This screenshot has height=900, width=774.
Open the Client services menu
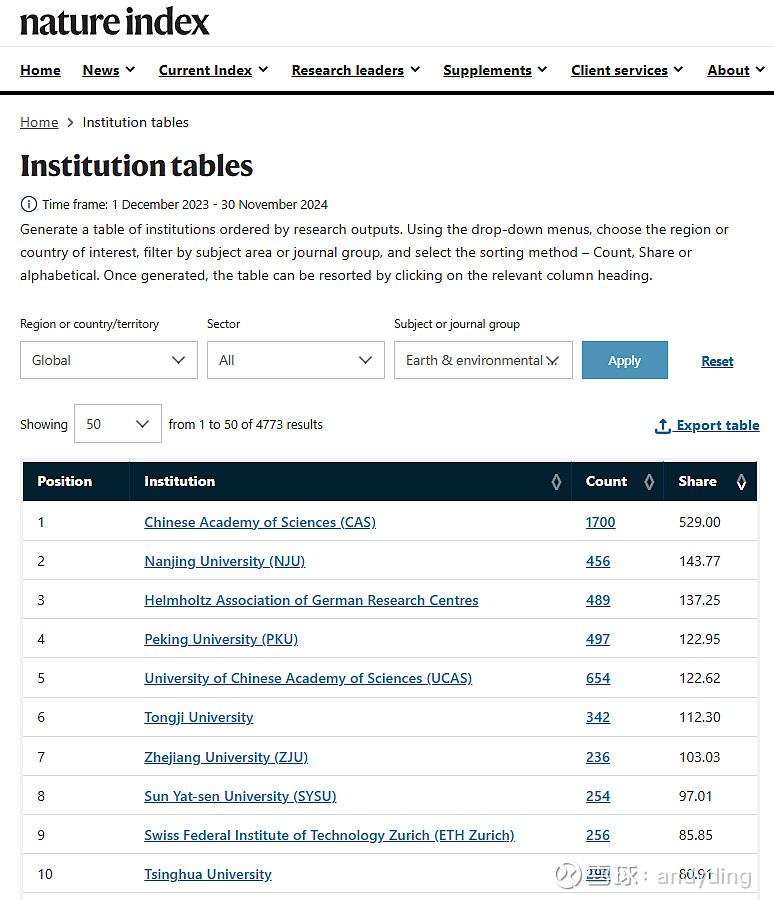click(627, 70)
